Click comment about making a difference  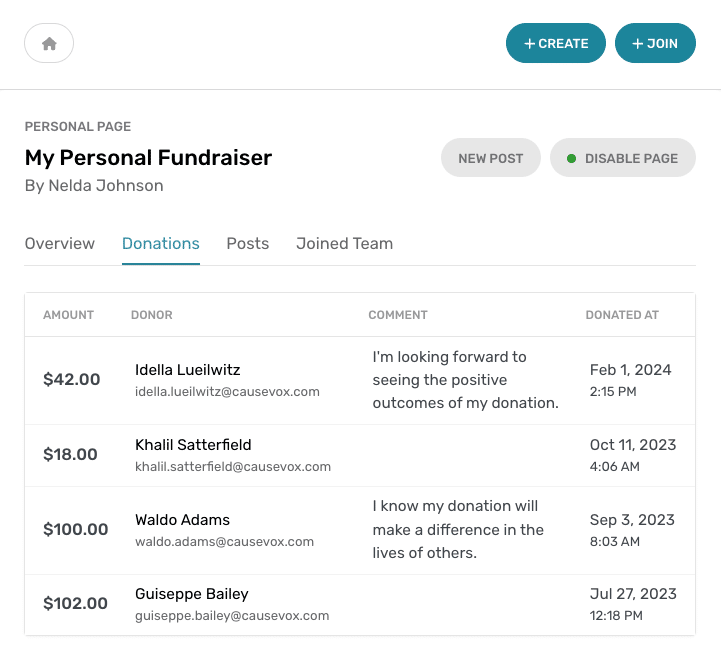(458, 529)
